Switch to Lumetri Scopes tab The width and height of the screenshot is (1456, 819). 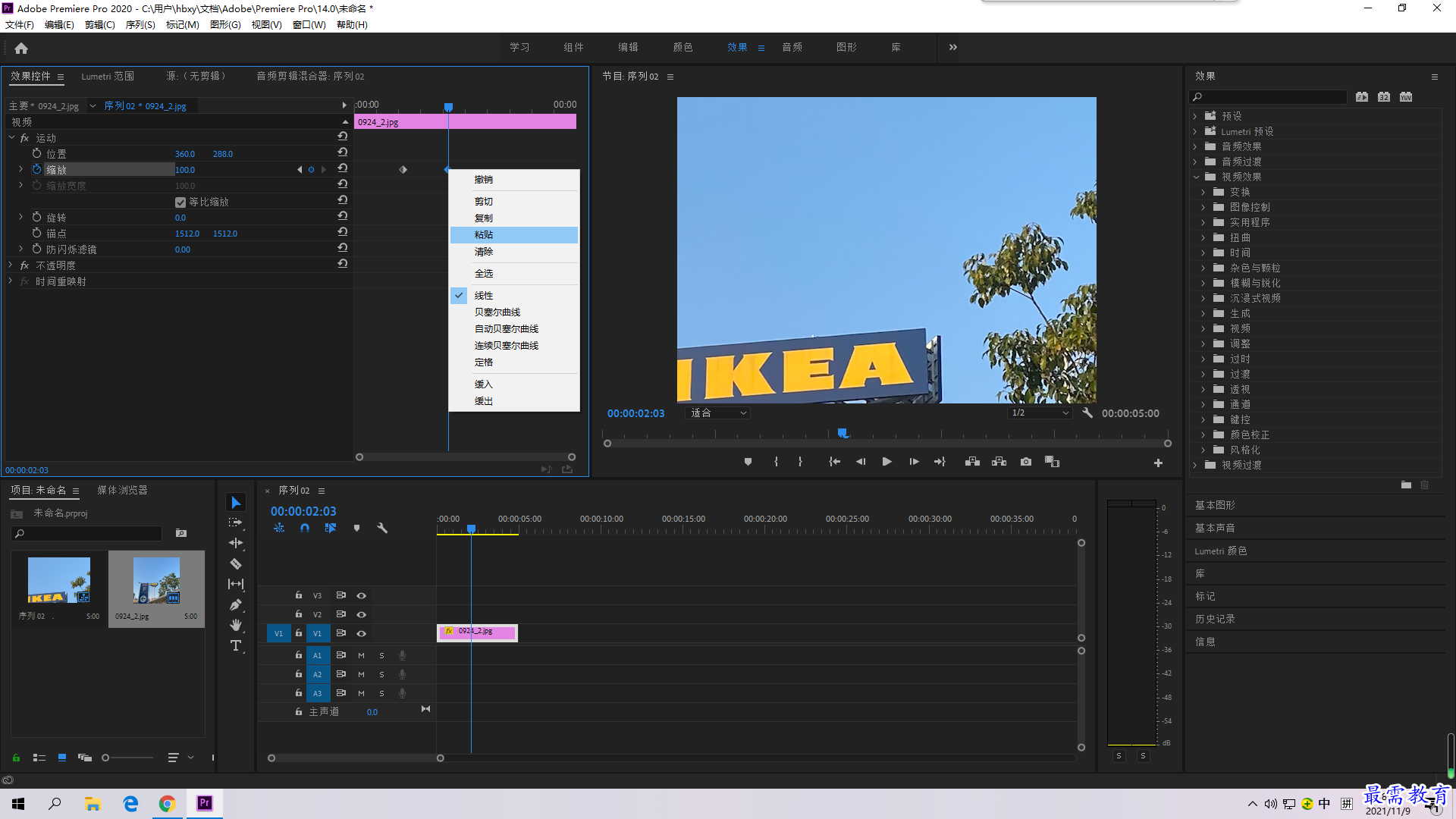click(x=108, y=76)
